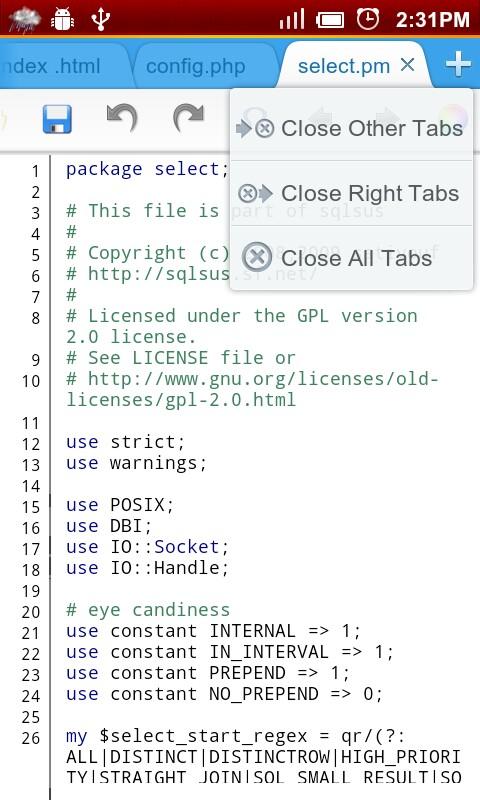Image resolution: width=480 pixels, height=800 pixels.
Task: Choose Close Right Tabs
Action: click(351, 193)
